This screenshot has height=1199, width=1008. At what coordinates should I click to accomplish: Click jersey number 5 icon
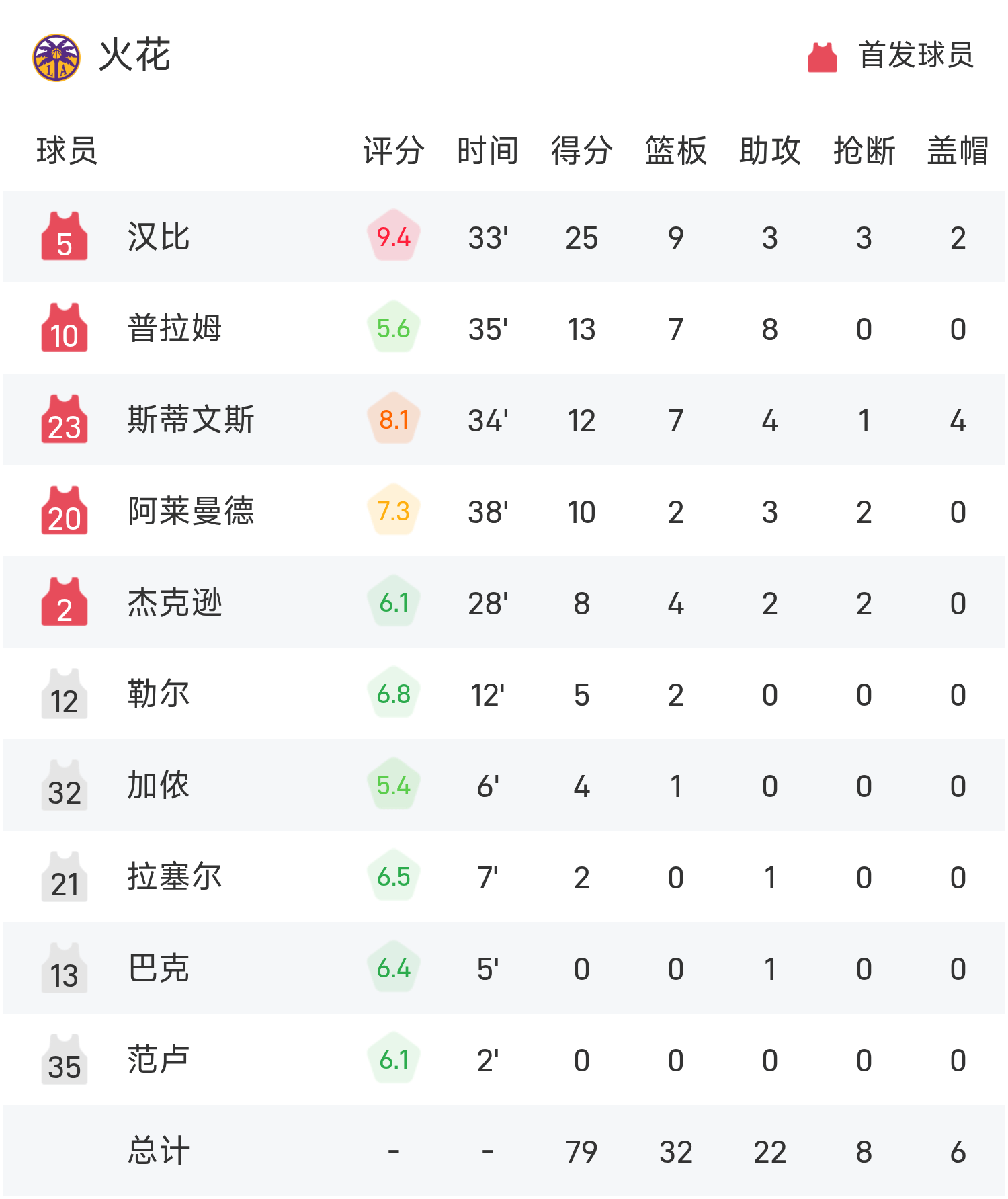[65, 237]
